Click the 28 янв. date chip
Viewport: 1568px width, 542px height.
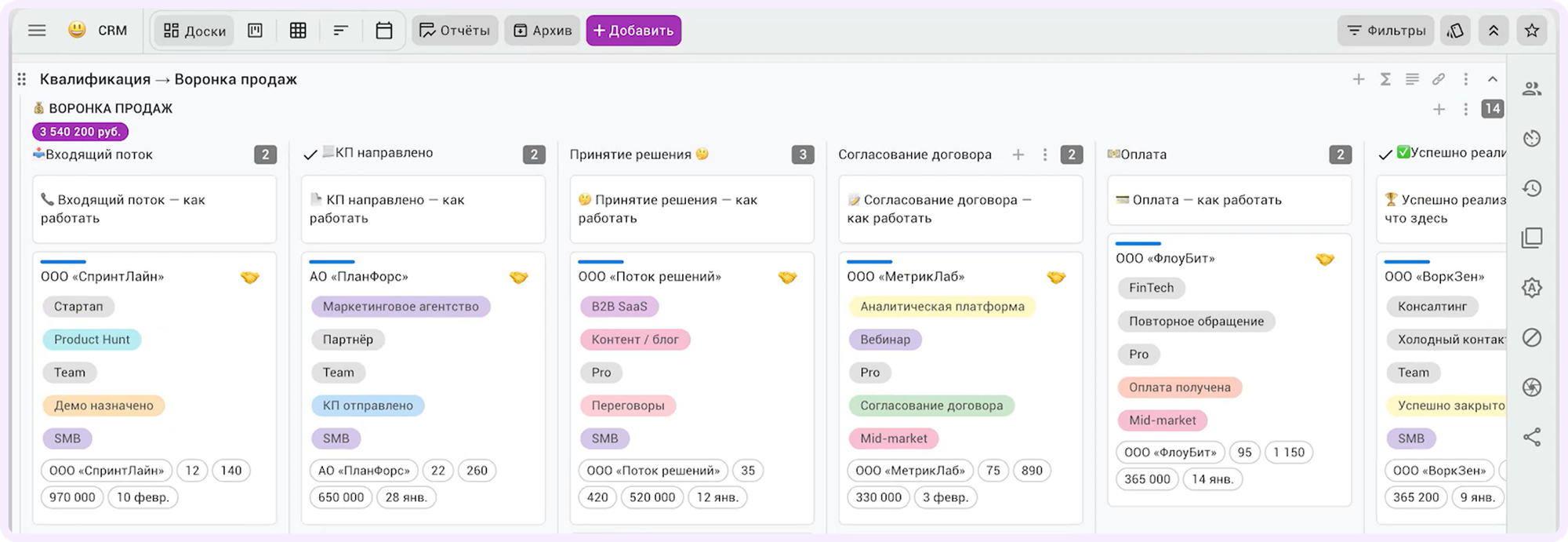click(406, 497)
